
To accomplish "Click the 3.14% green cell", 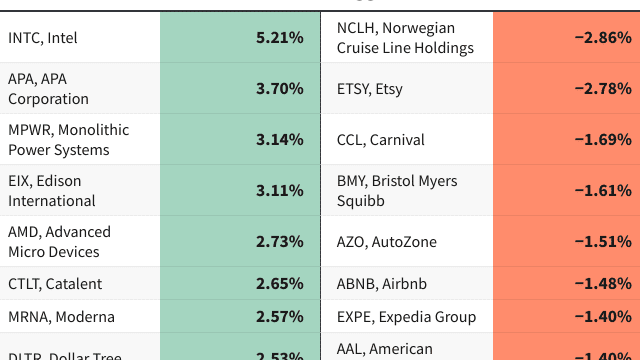I will click(240, 140).
